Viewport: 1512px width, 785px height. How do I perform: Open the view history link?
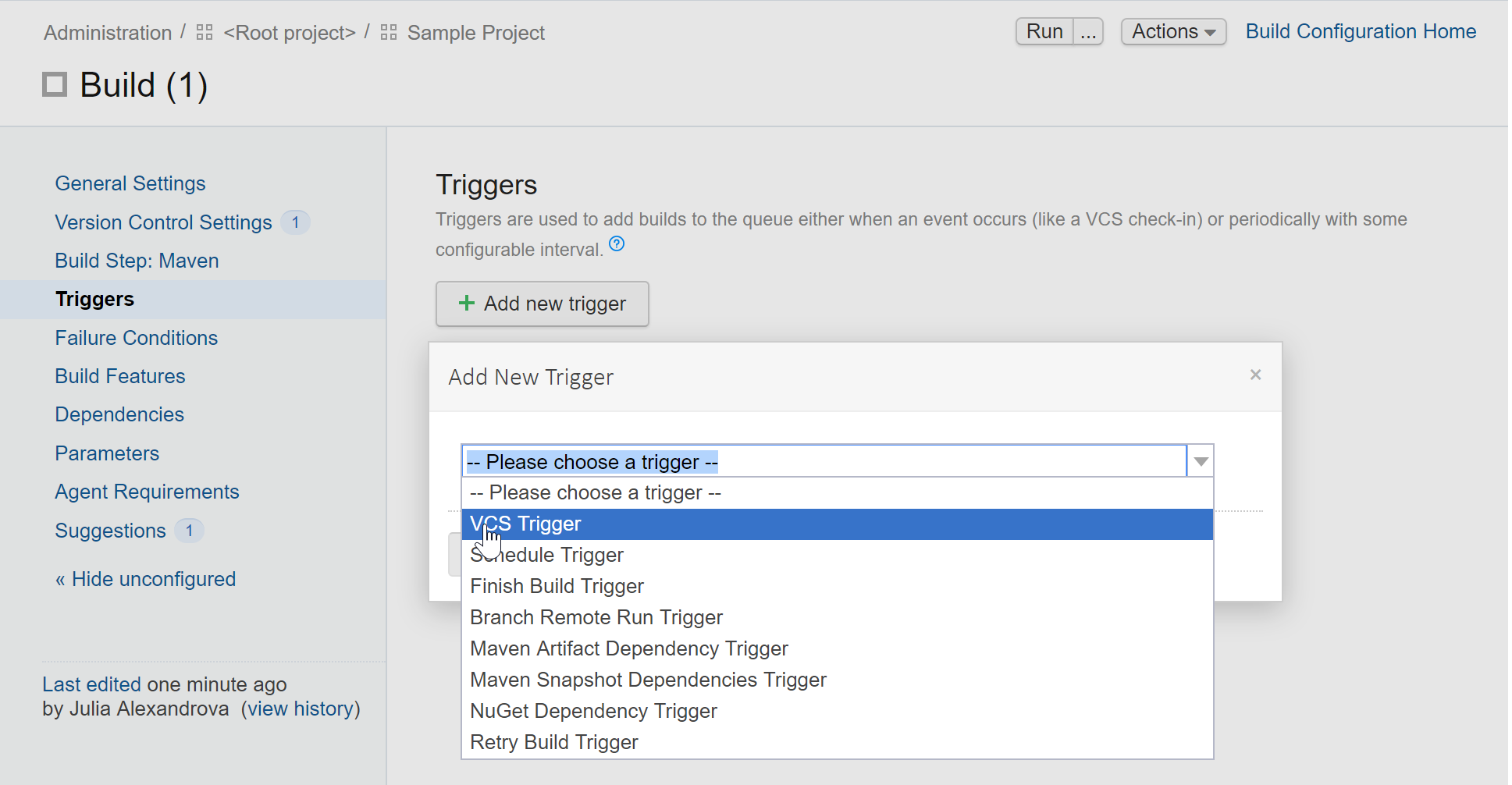click(301, 709)
